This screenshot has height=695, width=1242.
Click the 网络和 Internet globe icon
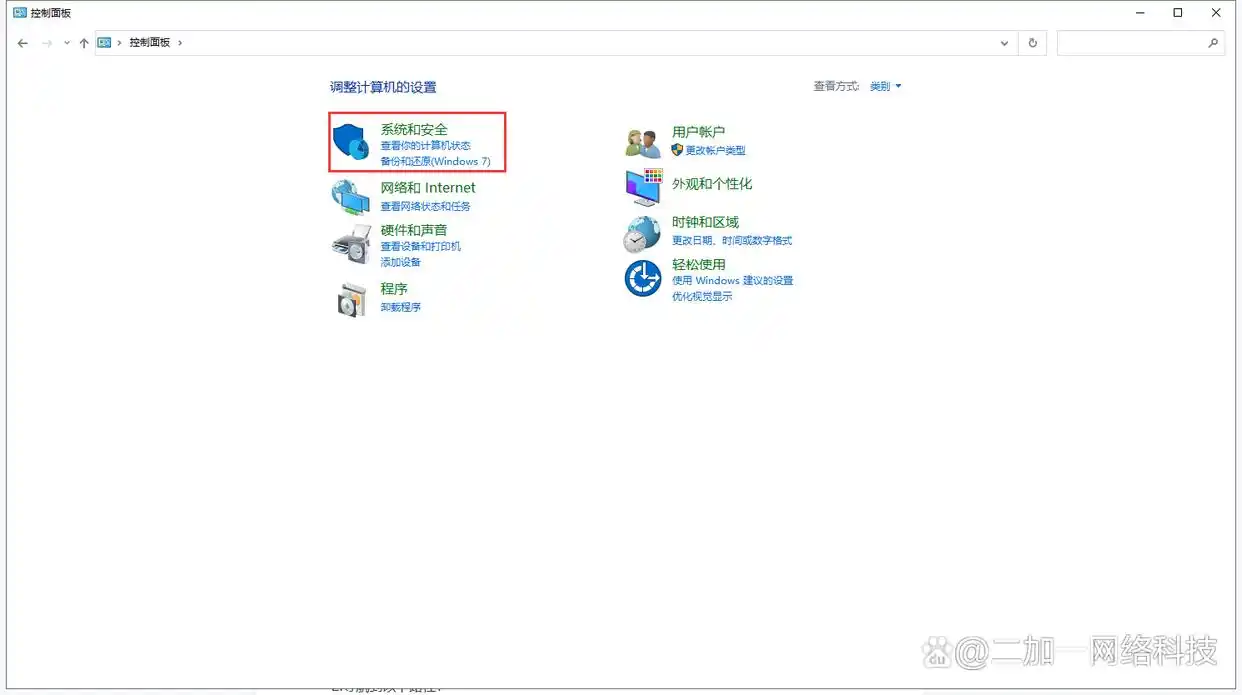point(350,197)
